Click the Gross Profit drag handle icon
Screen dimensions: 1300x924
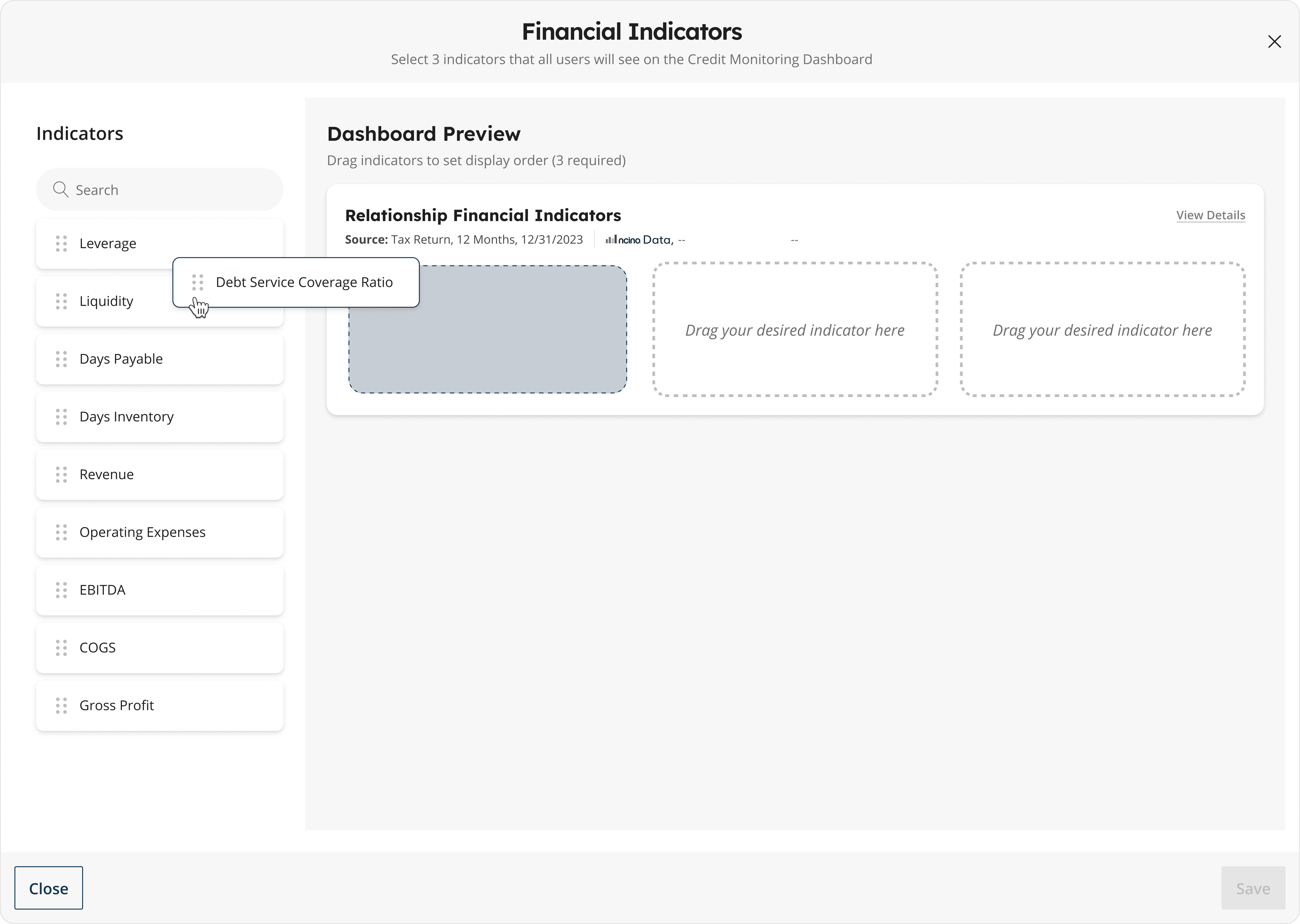pyautogui.click(x=61, y=705)
